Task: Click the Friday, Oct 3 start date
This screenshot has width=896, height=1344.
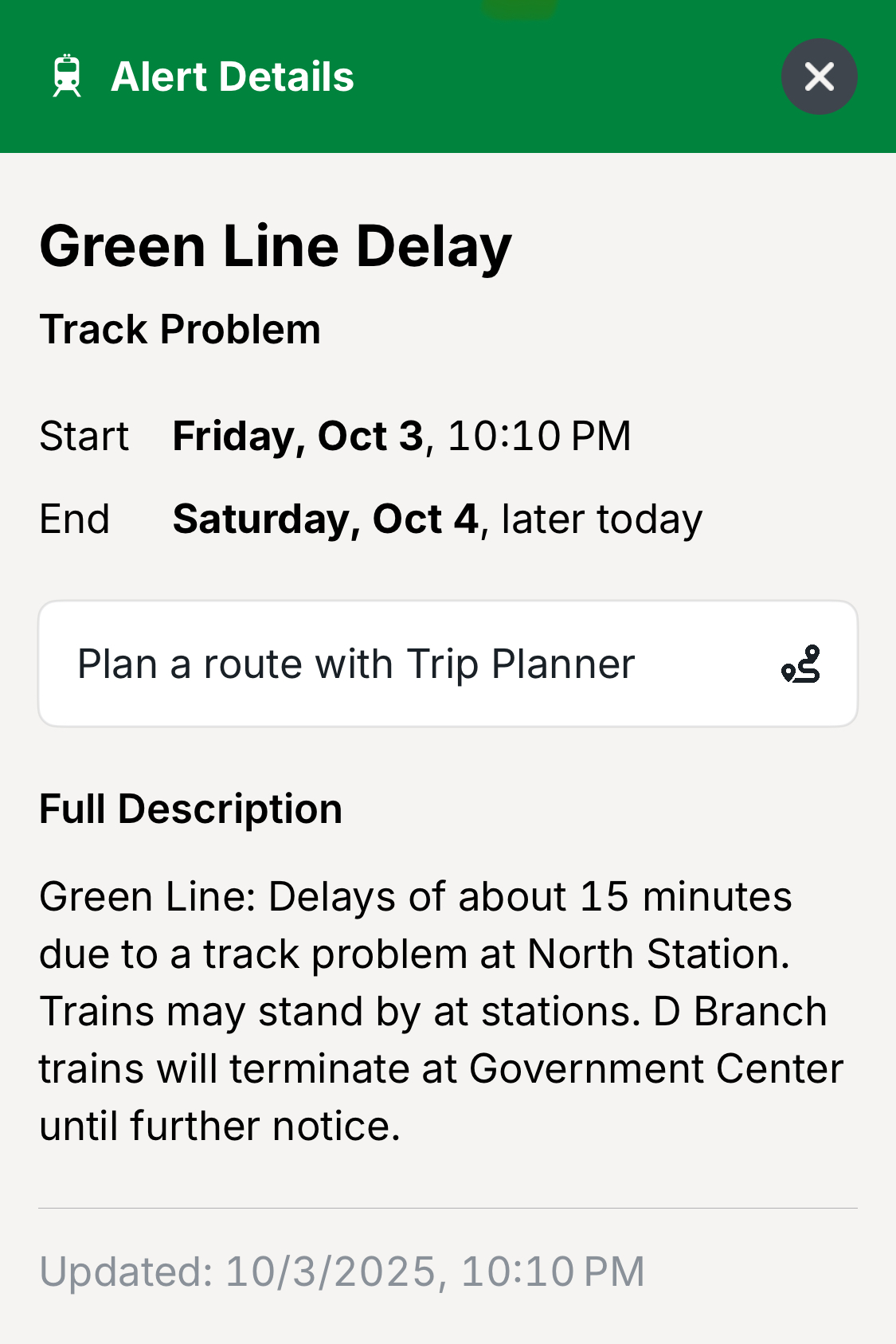Action: tap(298, 437)
